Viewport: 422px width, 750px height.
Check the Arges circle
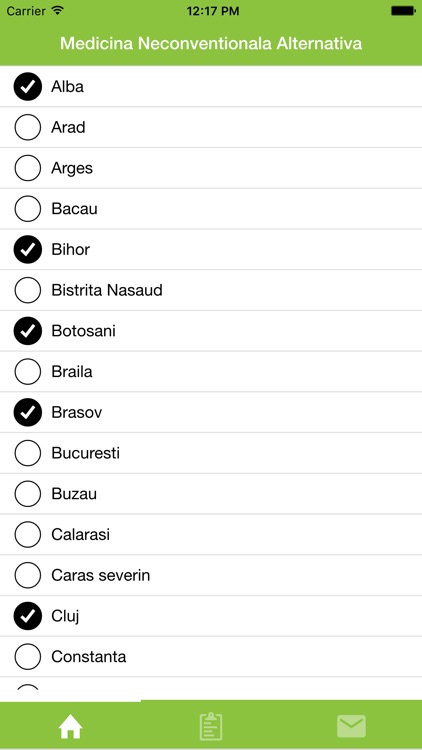[28, 168]
